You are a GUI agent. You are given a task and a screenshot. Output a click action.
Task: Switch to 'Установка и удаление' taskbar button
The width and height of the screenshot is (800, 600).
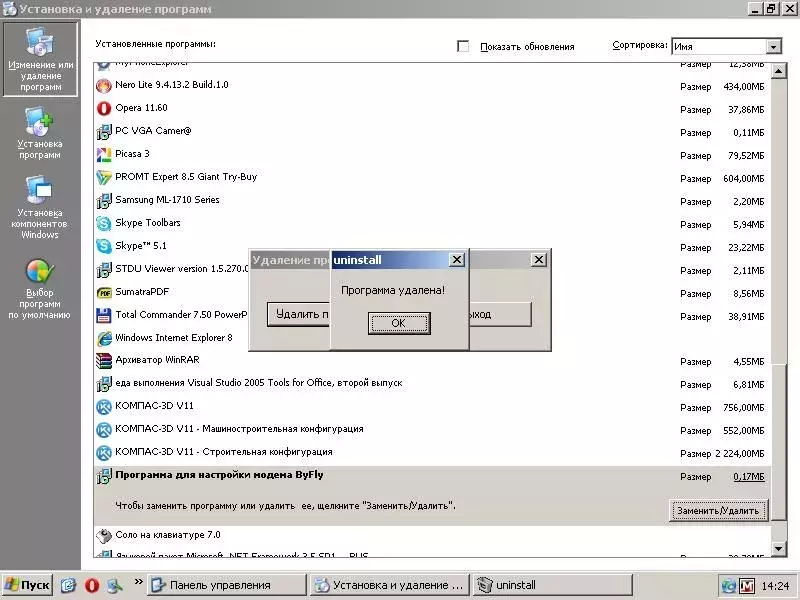(x=391, y=585)
